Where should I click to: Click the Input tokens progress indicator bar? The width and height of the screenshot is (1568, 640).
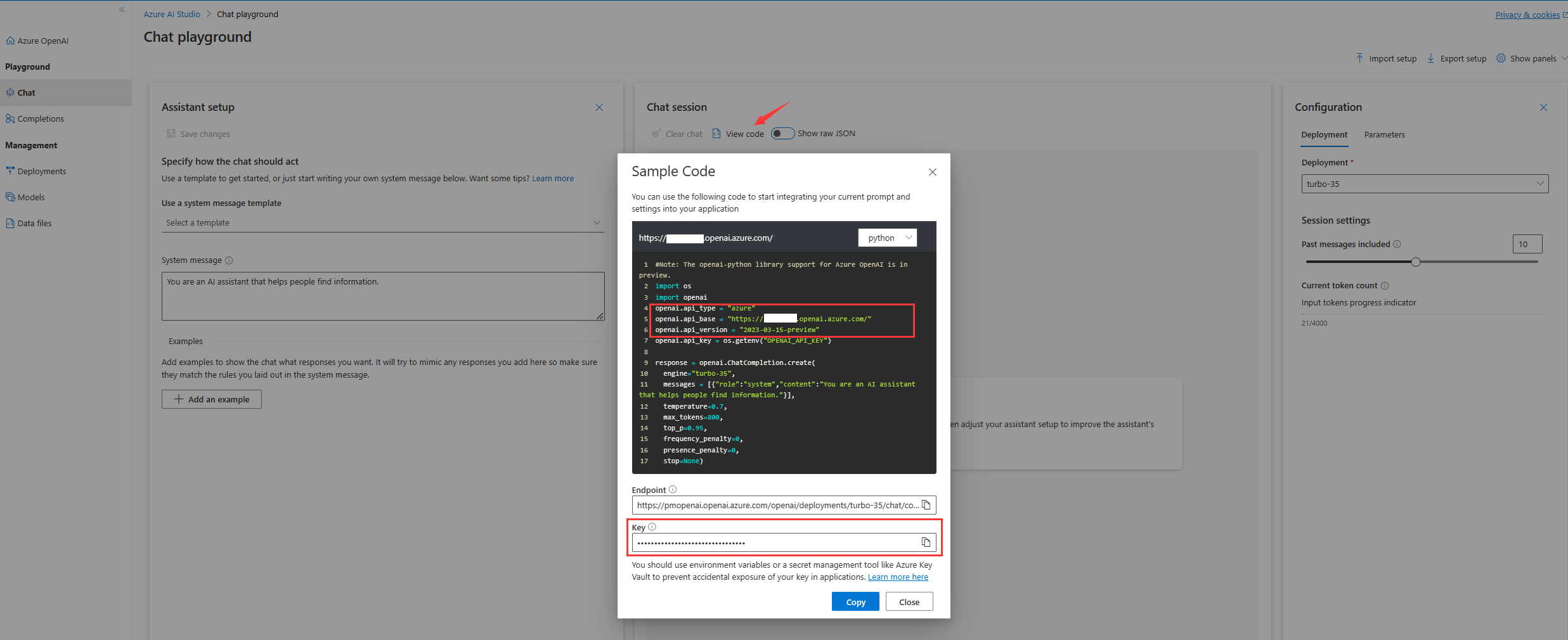[1425, 314]
